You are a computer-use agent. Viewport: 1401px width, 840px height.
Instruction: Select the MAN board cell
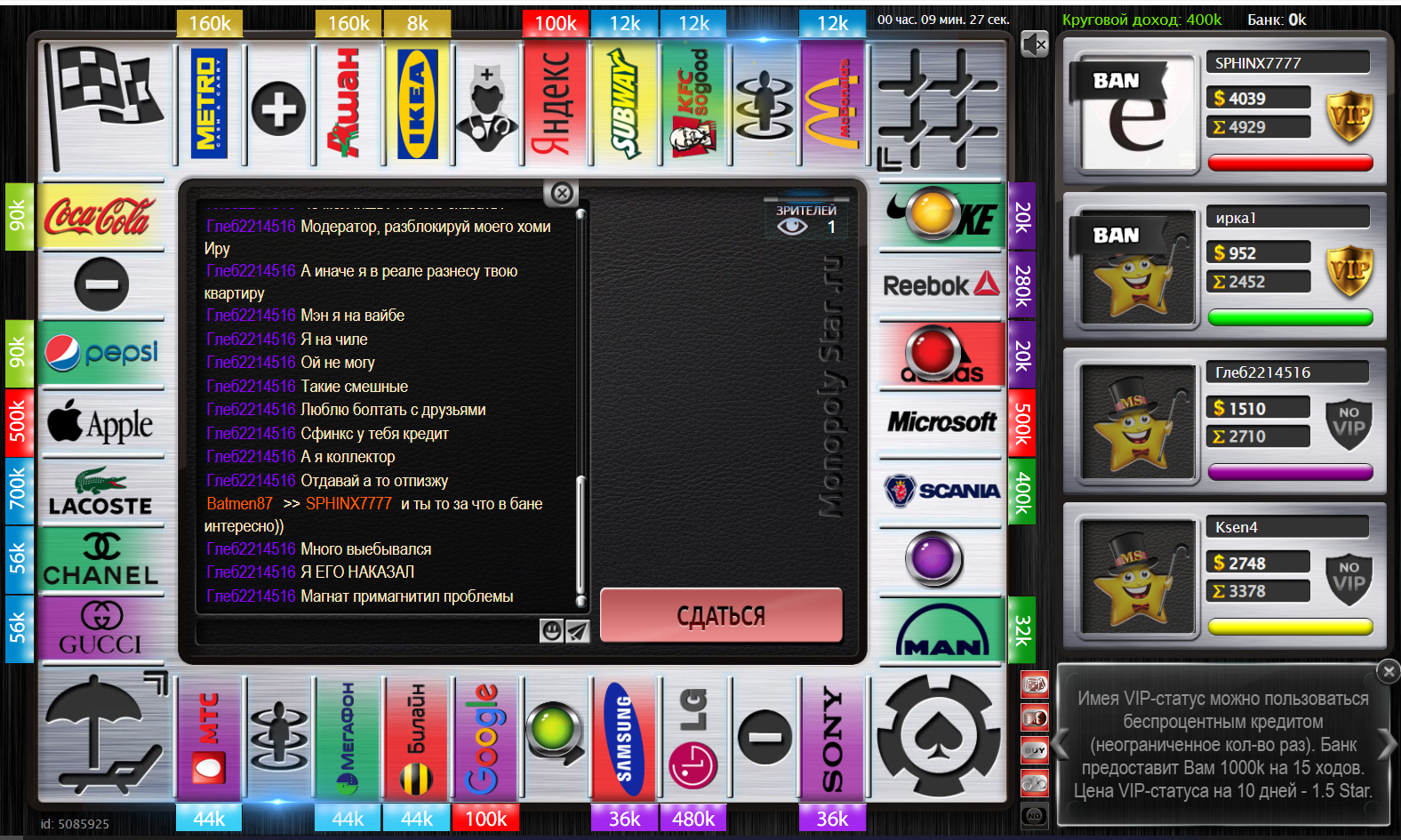pyautogui.click(x=942, y=629)
